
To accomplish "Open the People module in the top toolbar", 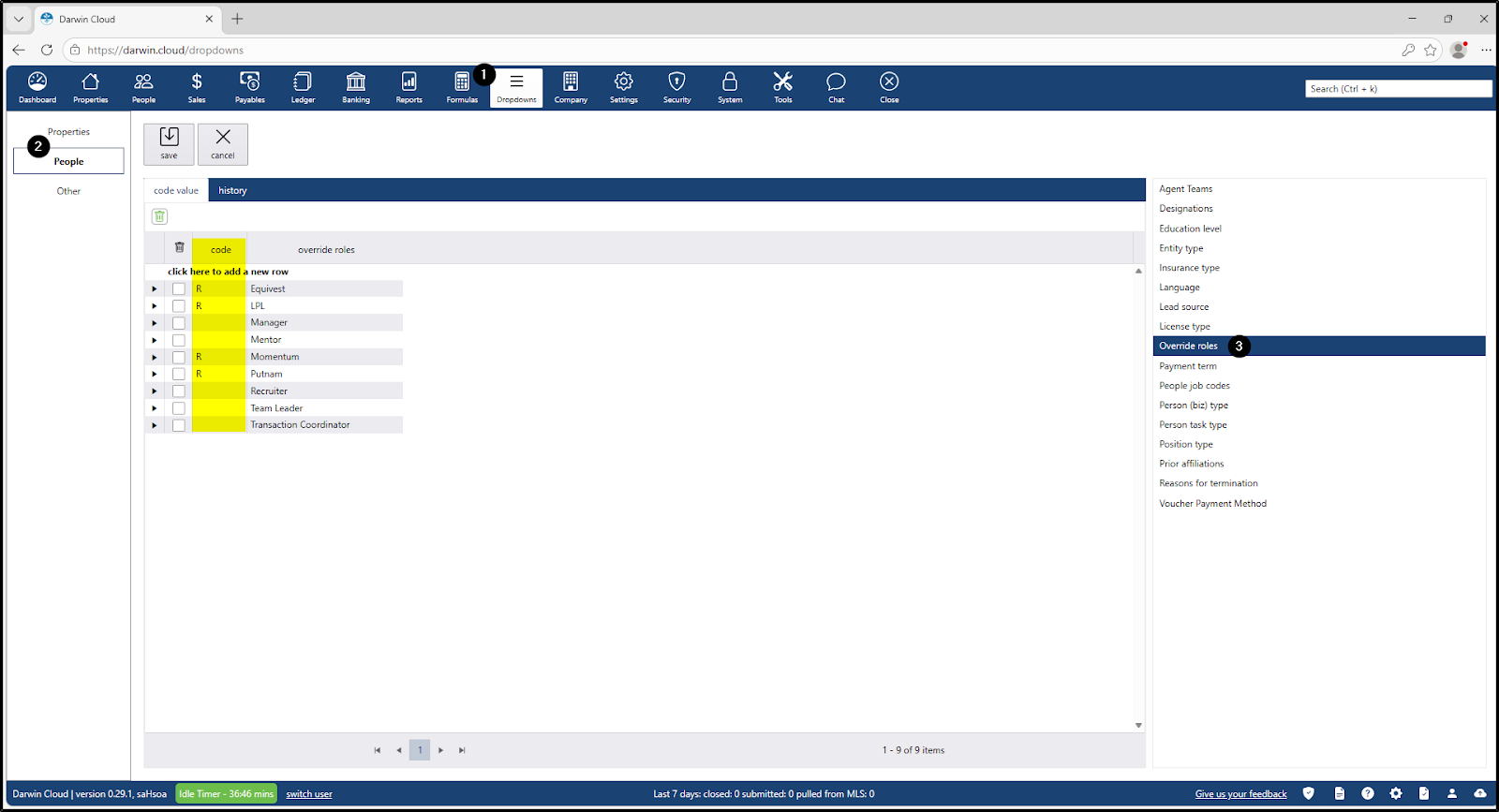I will tap(143, 87).
